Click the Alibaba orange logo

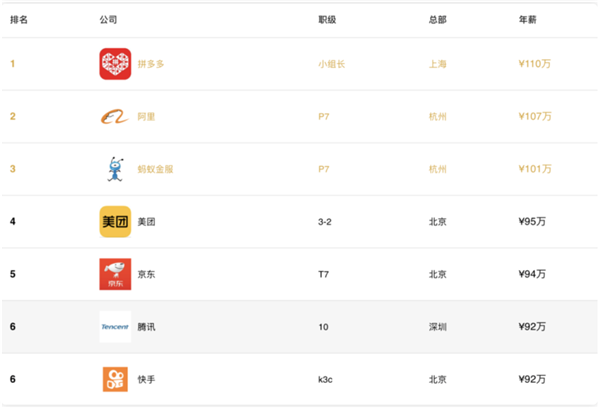[115, 117]
